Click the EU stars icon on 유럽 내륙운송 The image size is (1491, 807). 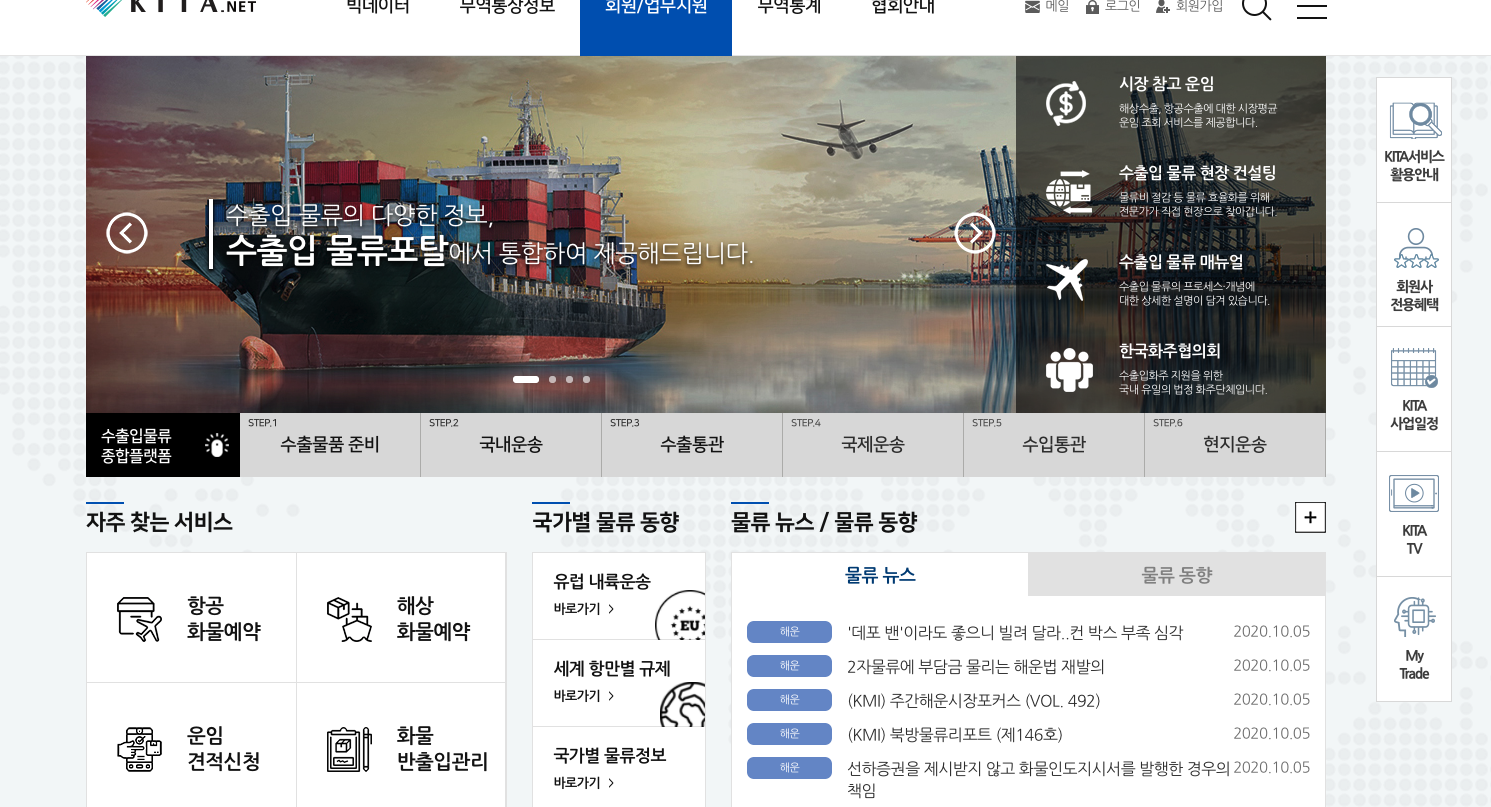pos(681,616)
